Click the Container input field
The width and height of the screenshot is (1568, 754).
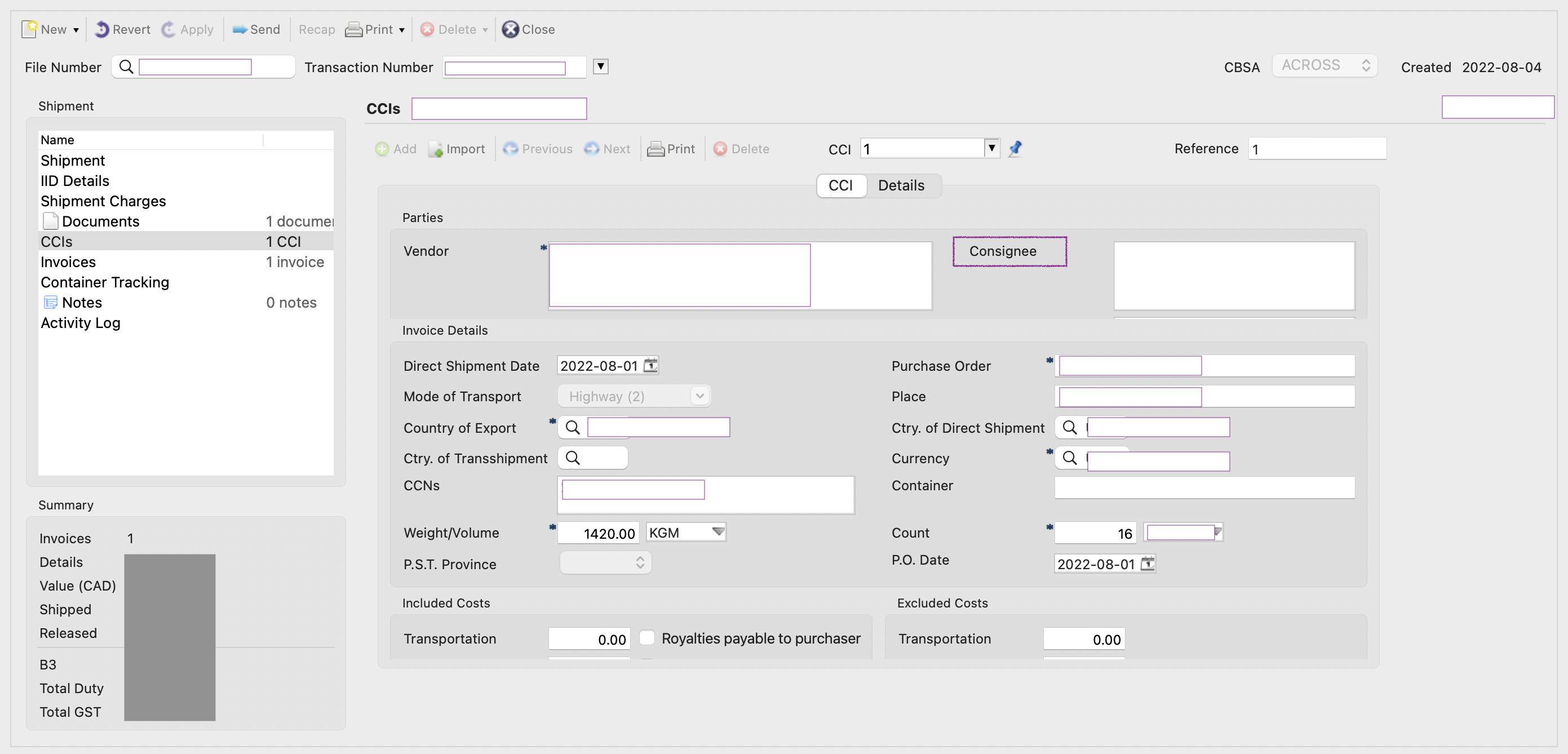(x=1204, y=487)
